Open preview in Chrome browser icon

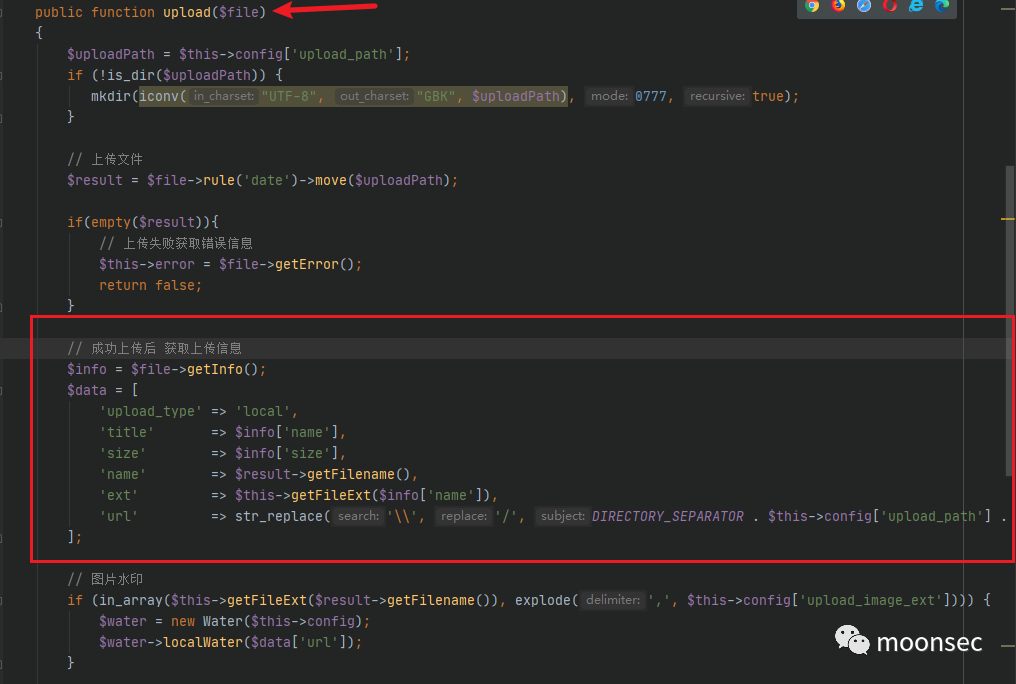812,6
